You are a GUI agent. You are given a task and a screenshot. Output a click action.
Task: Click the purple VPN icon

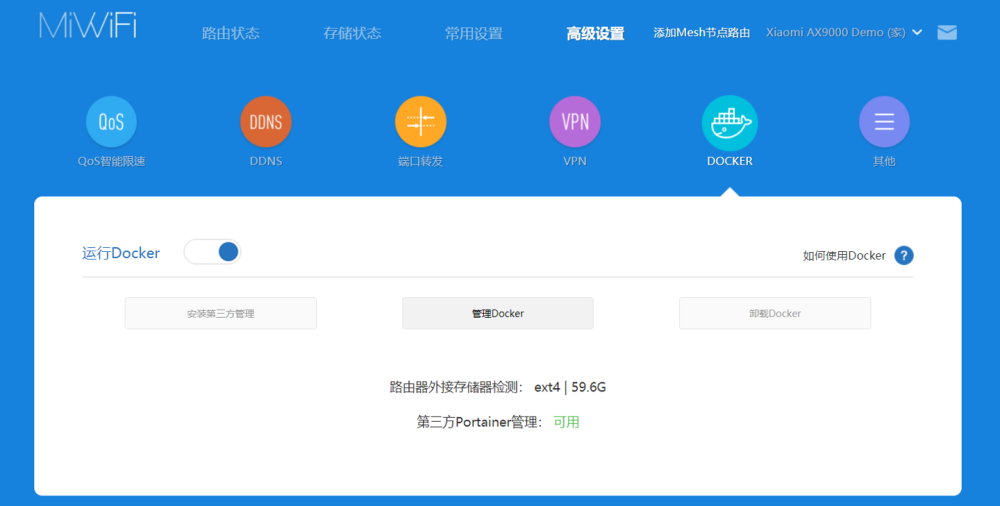pos(575,122)
